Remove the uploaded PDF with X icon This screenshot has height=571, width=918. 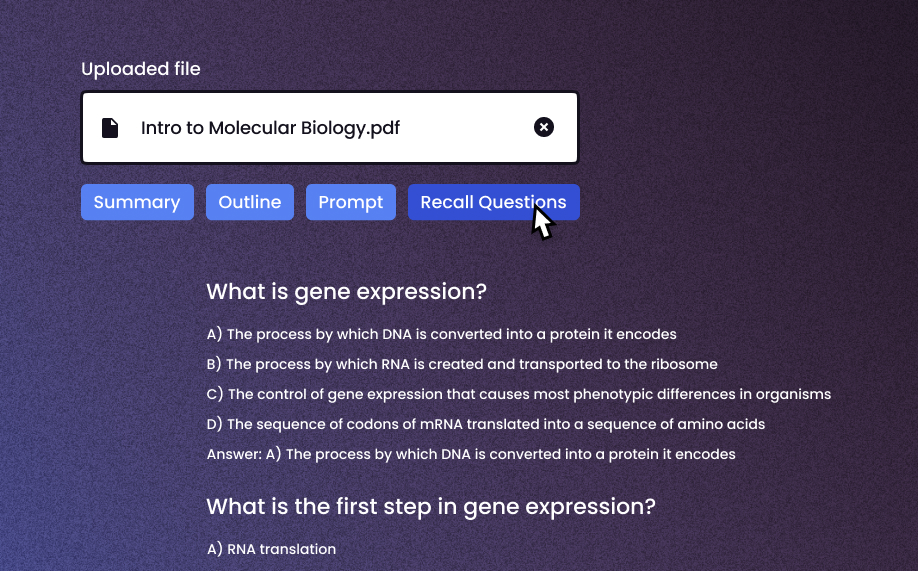coord(543,127)
